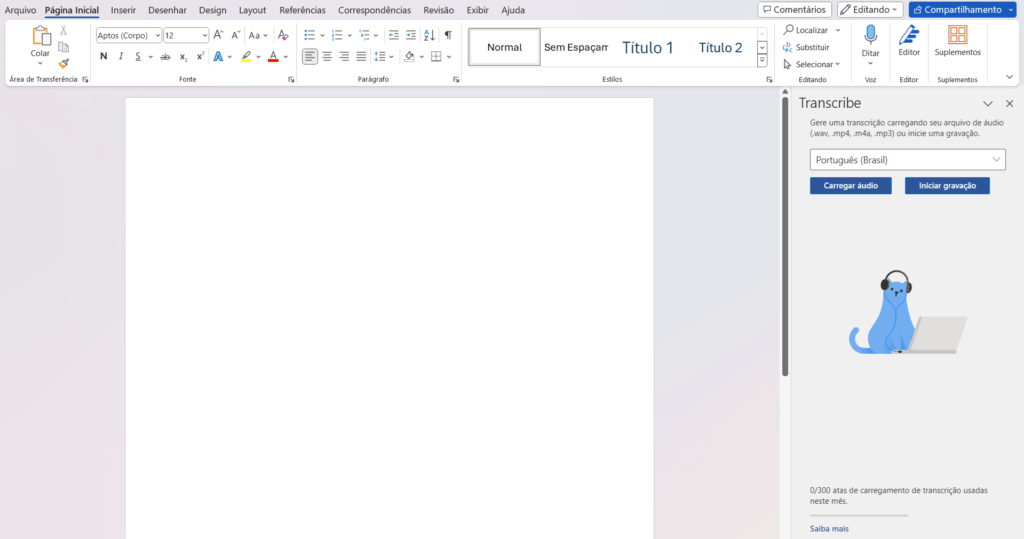Screen dimensions: 1024x539
Task: Open the bulleted list icon
Action: click(310, 35)
